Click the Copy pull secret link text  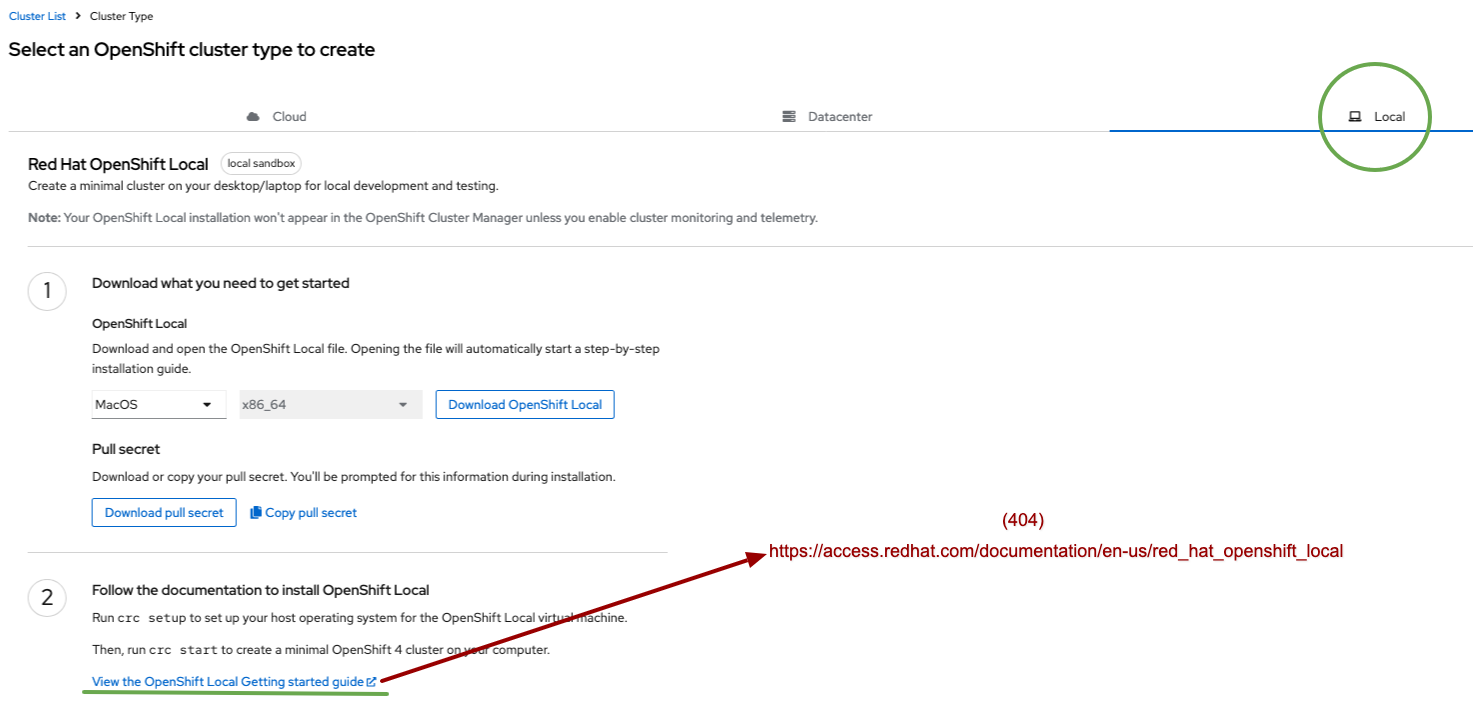311,513
